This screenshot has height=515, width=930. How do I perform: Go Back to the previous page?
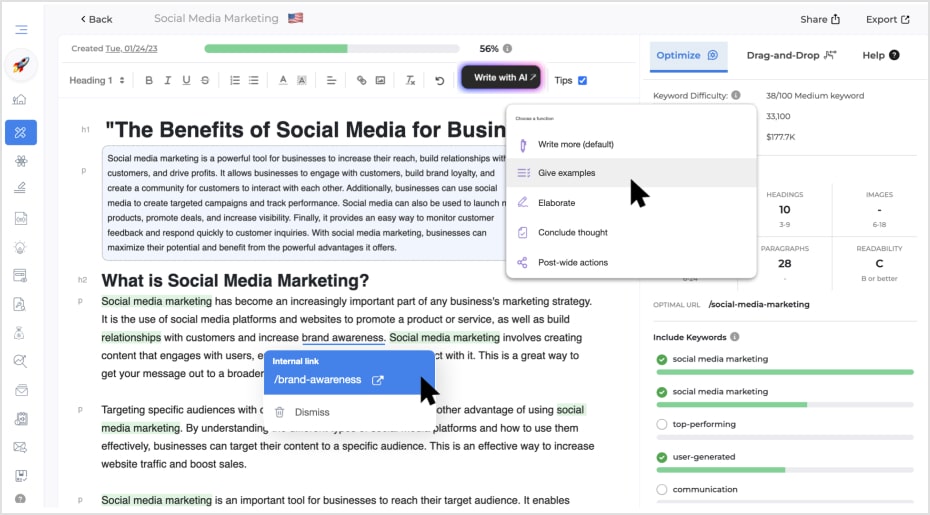coord(96,19)
